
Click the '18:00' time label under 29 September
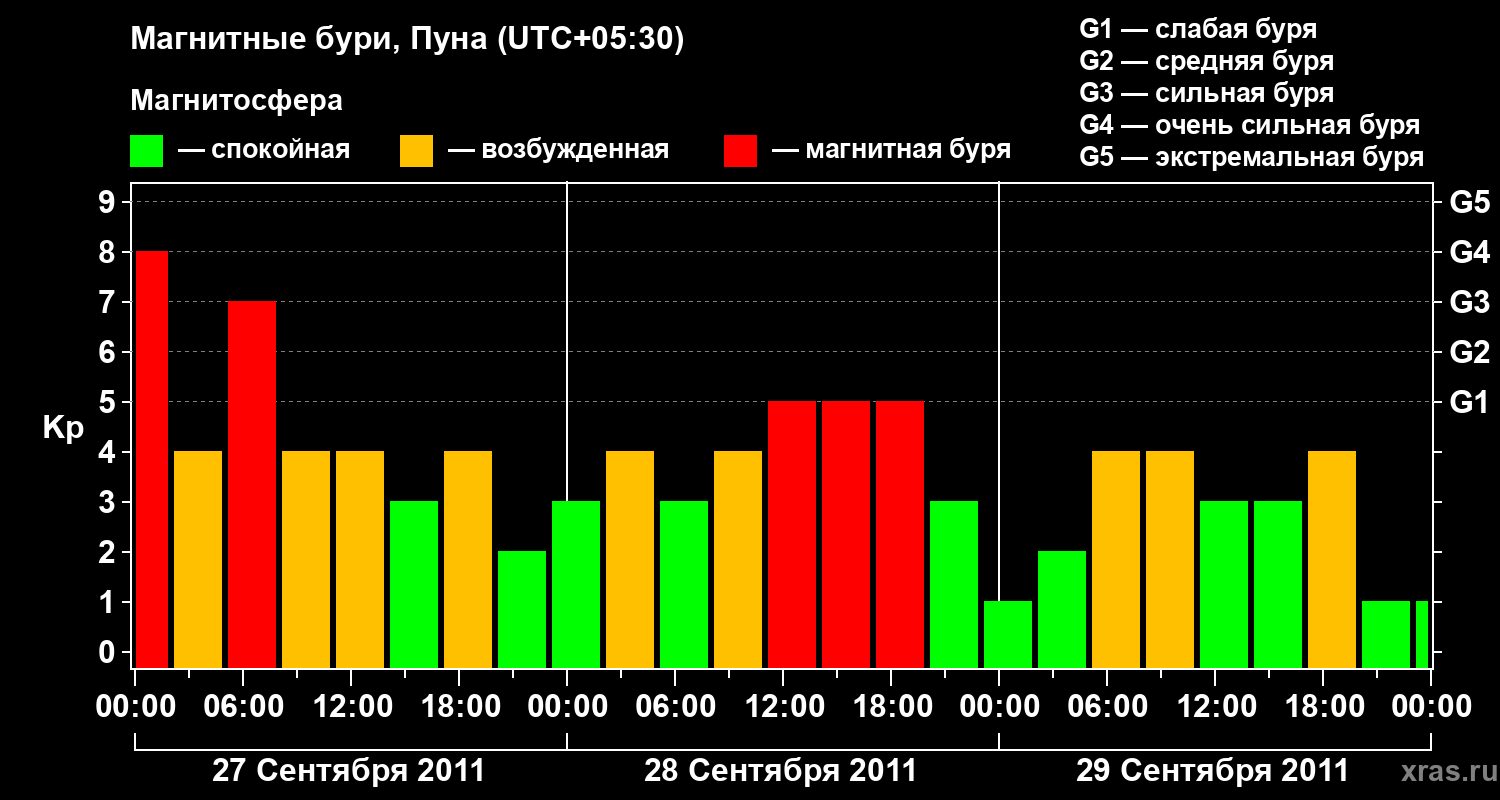tap(1323, 706)
